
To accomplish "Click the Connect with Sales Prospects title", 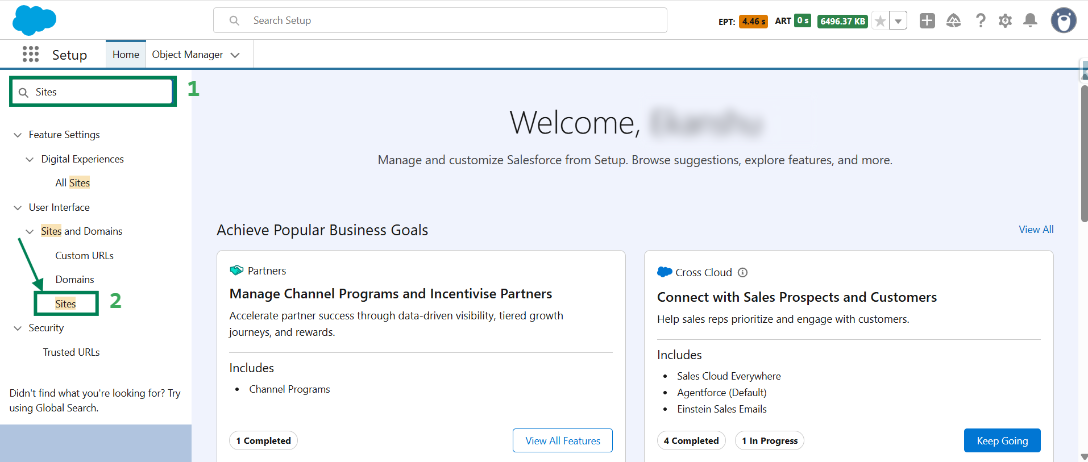I will pyautogui.click(x=797, y=298).
